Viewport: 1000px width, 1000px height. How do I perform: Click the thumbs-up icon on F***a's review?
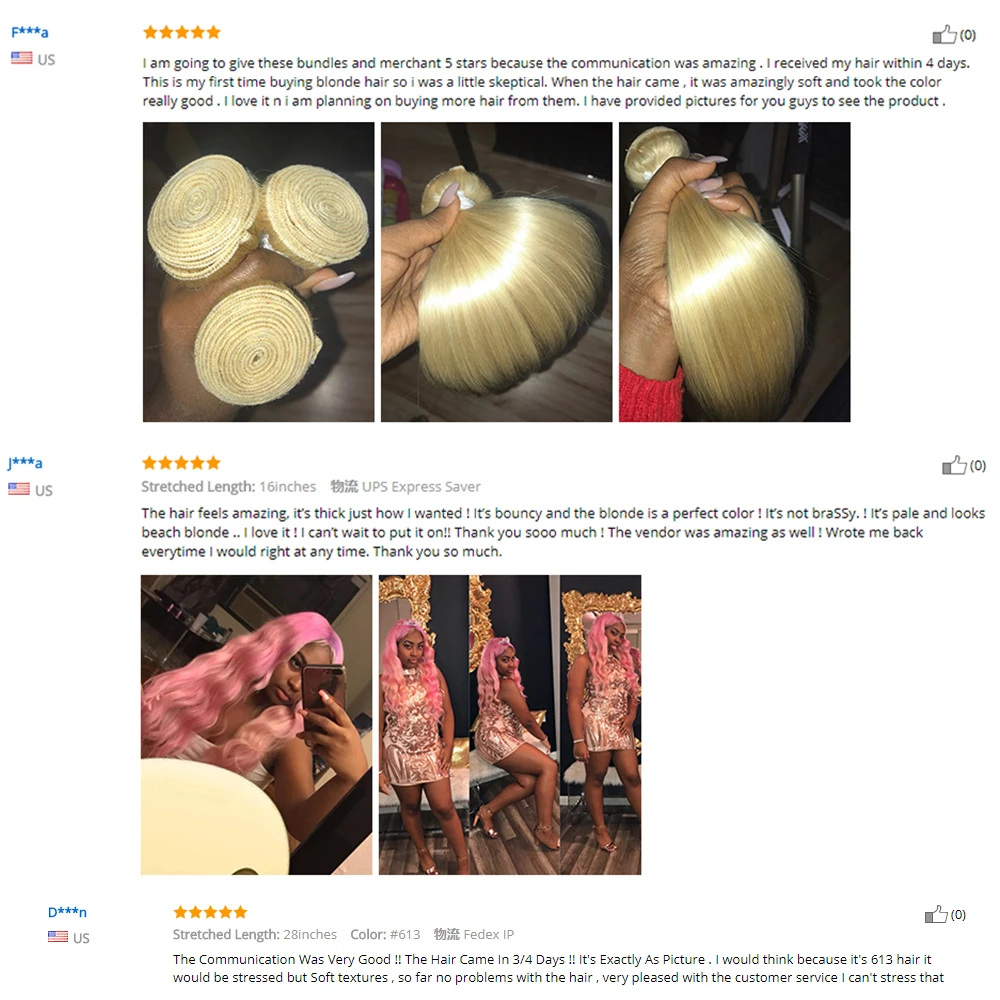pos(945,34)
